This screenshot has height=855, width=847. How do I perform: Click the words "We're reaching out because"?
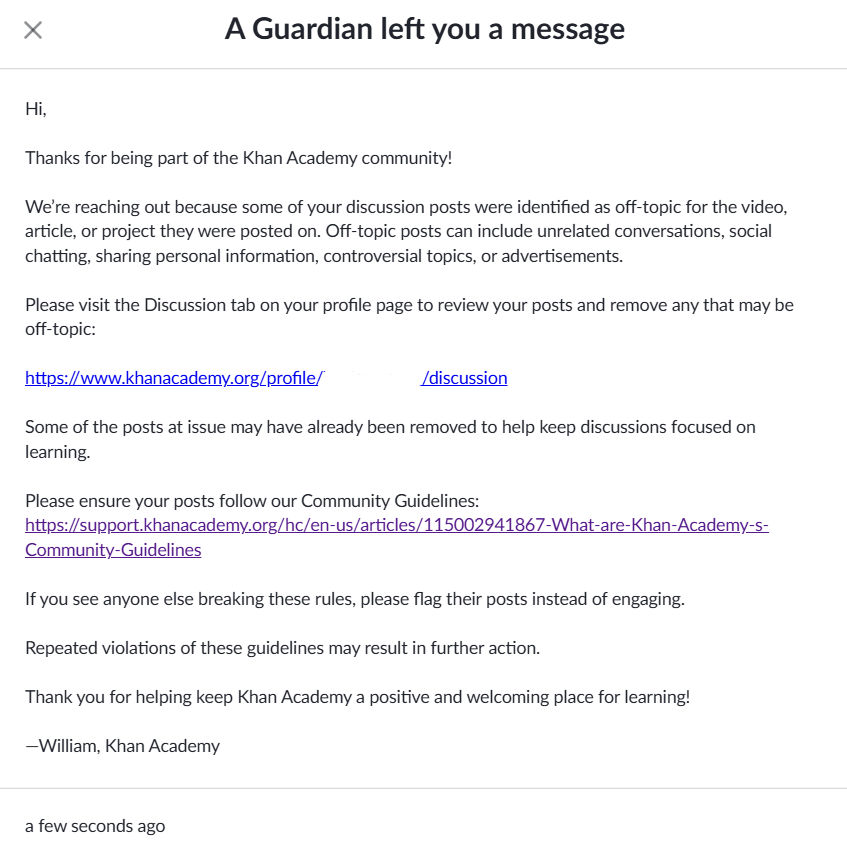coord(131,207)
